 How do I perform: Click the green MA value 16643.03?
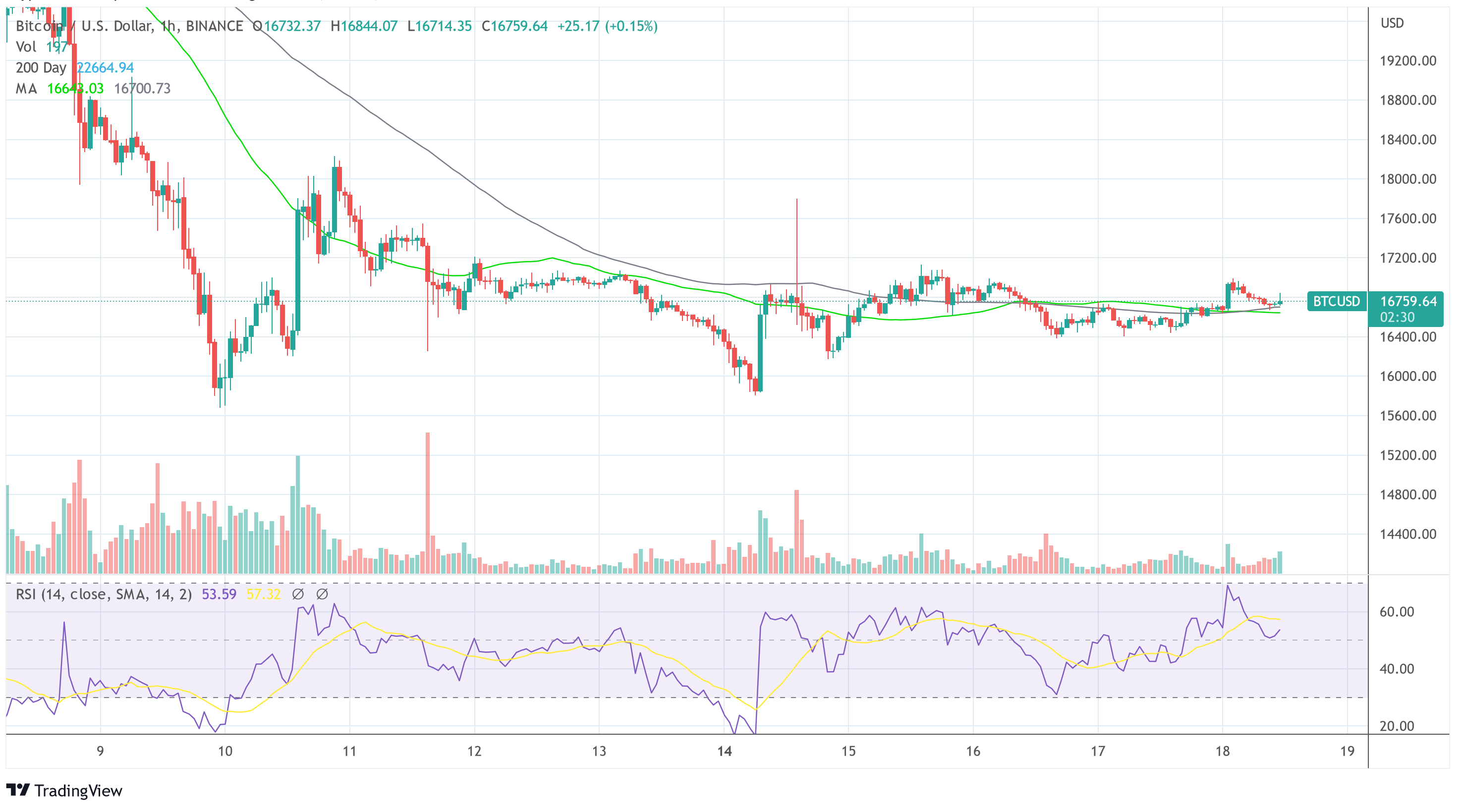tap(75, 89)
